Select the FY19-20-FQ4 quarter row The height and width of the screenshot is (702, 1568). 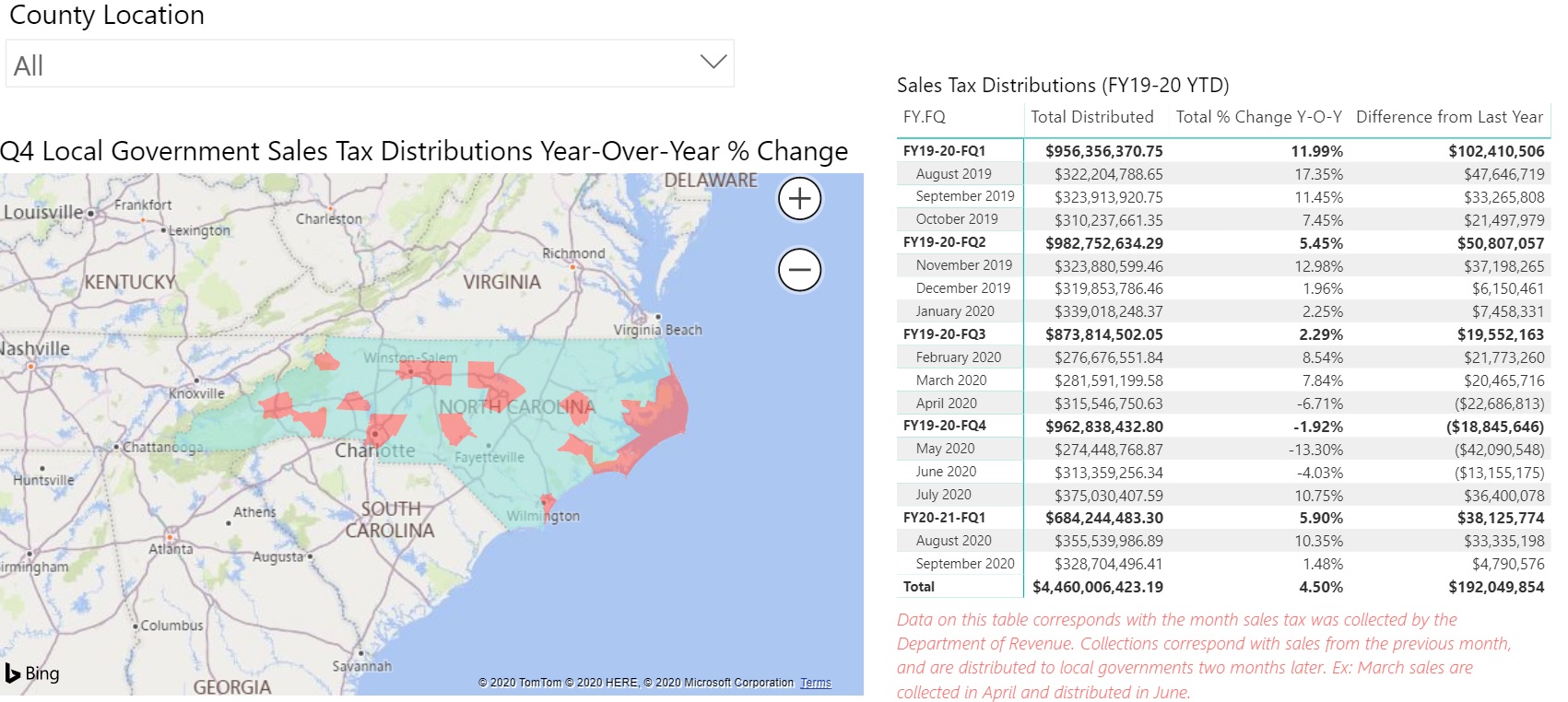[944, 426]
